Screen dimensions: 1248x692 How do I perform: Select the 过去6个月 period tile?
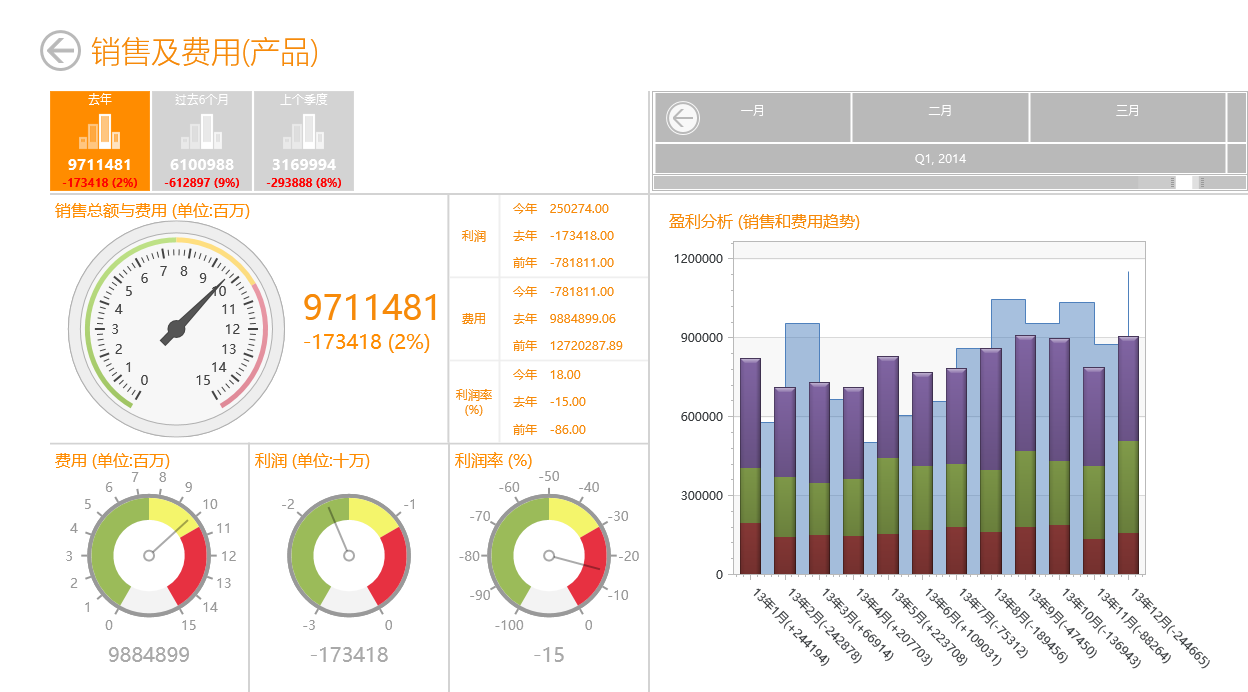pyautogui.click(x=202, y=141)
